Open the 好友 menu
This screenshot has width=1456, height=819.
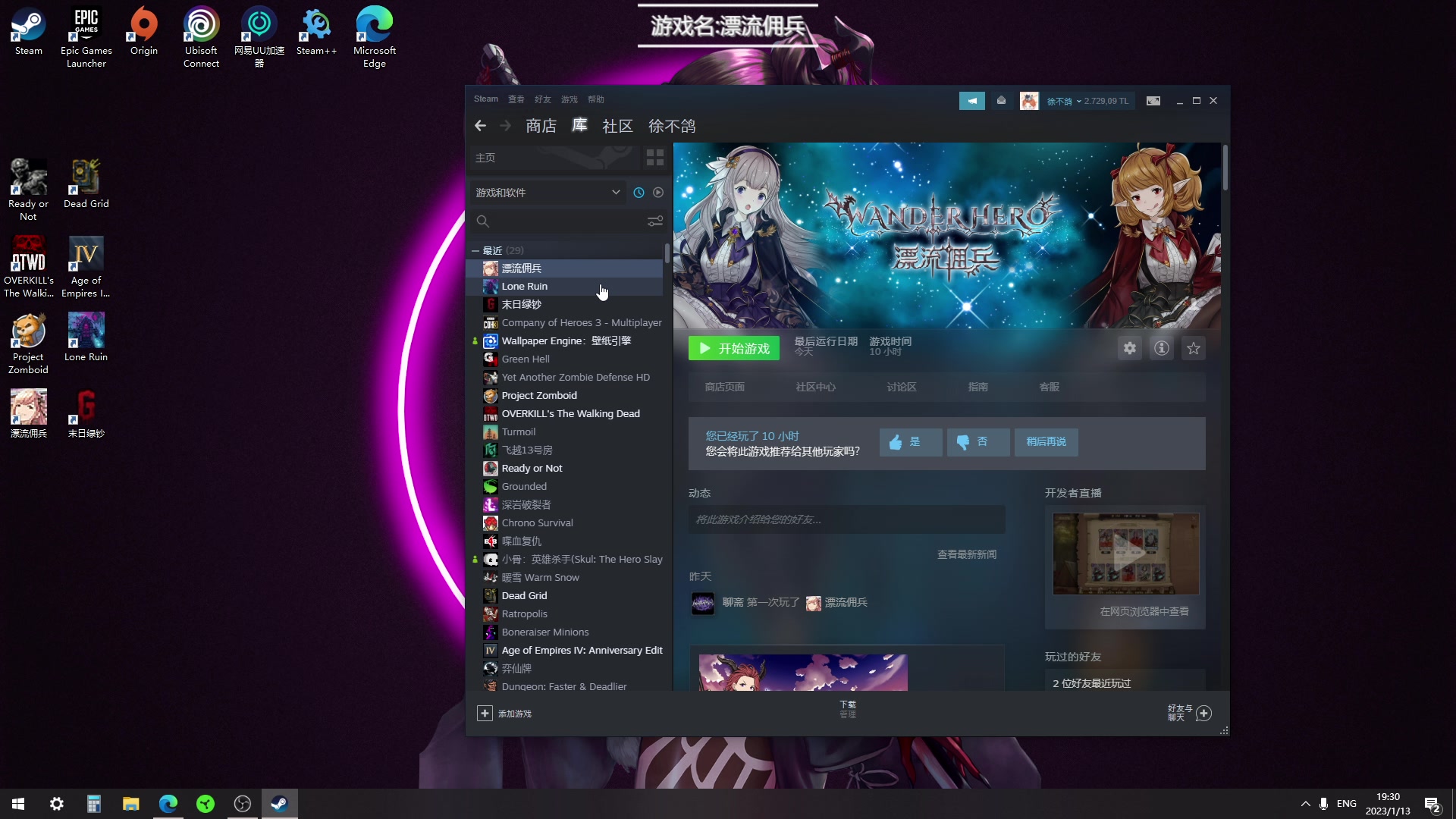pyautogui.click(x=543, y=99)
